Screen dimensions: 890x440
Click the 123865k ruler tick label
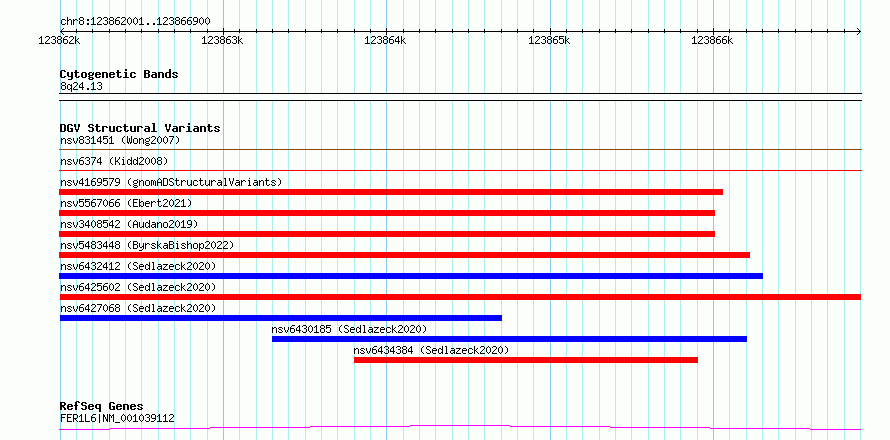tap(549, 40)
